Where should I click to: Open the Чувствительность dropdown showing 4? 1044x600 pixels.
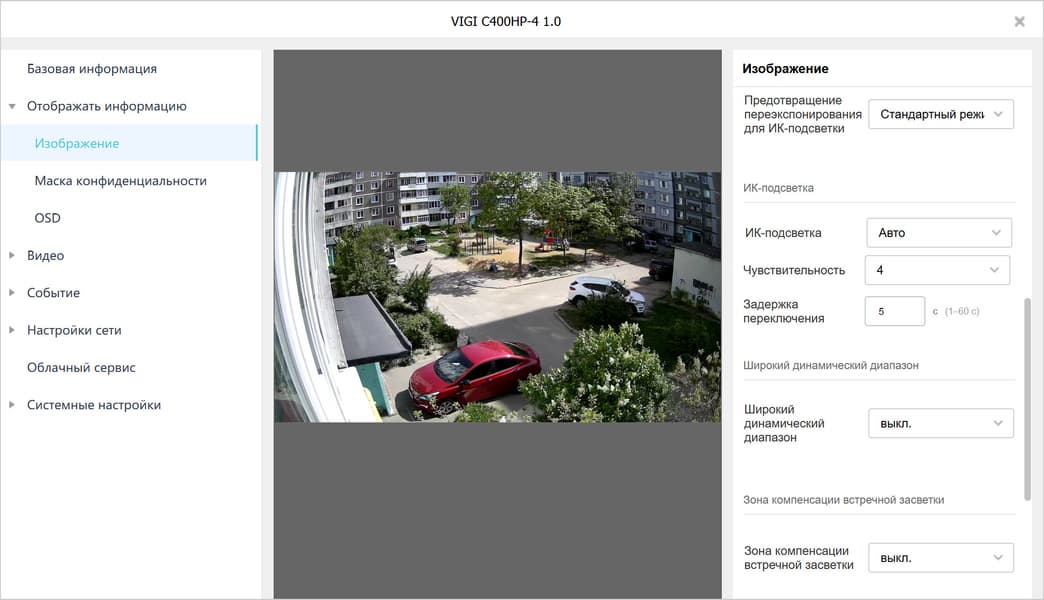point(937,270)
